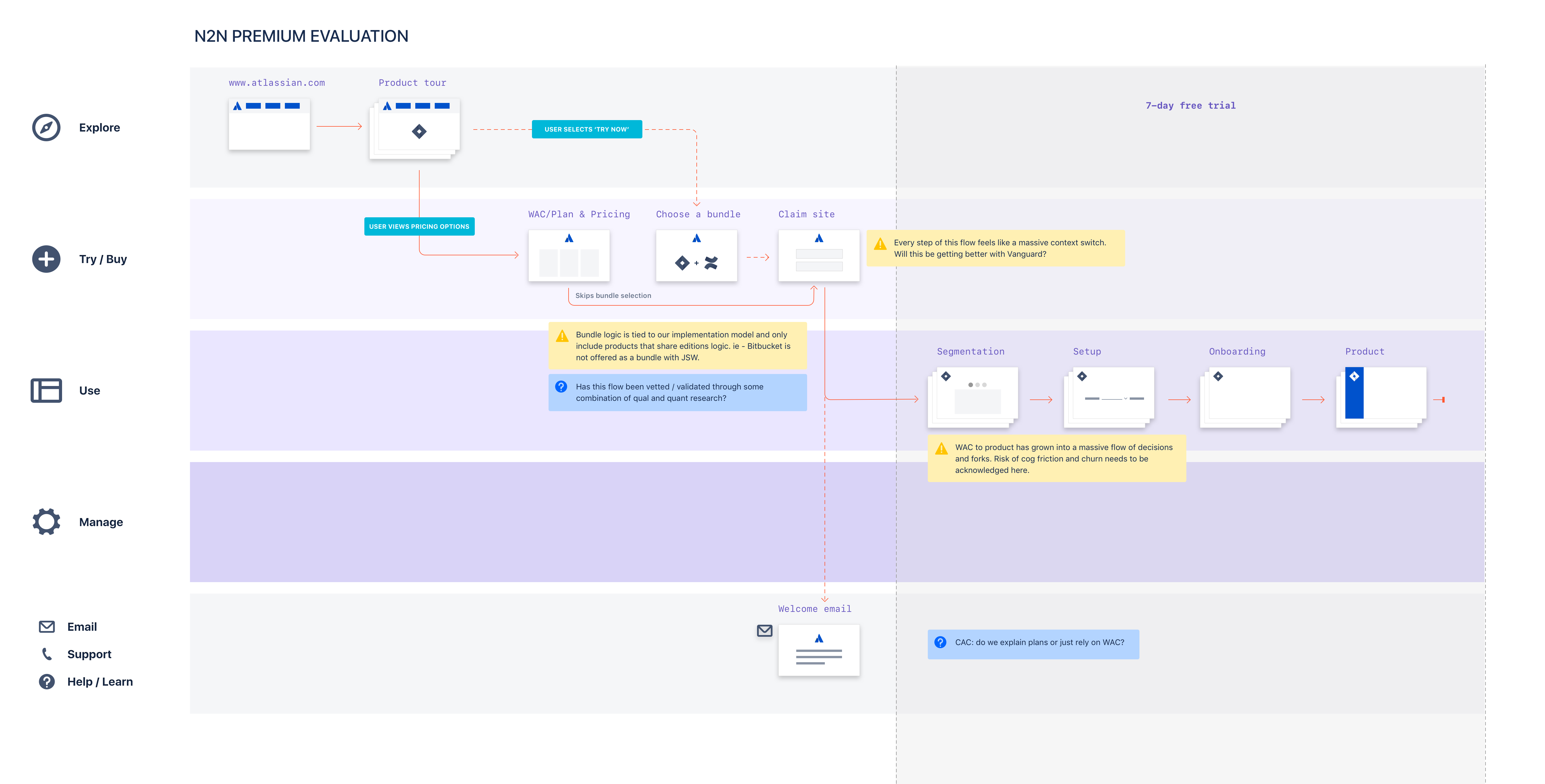This screenshot has width=1545, height=784.
Task: Click the Jira icon on Segmentation card
Action: tap(946, 376)
